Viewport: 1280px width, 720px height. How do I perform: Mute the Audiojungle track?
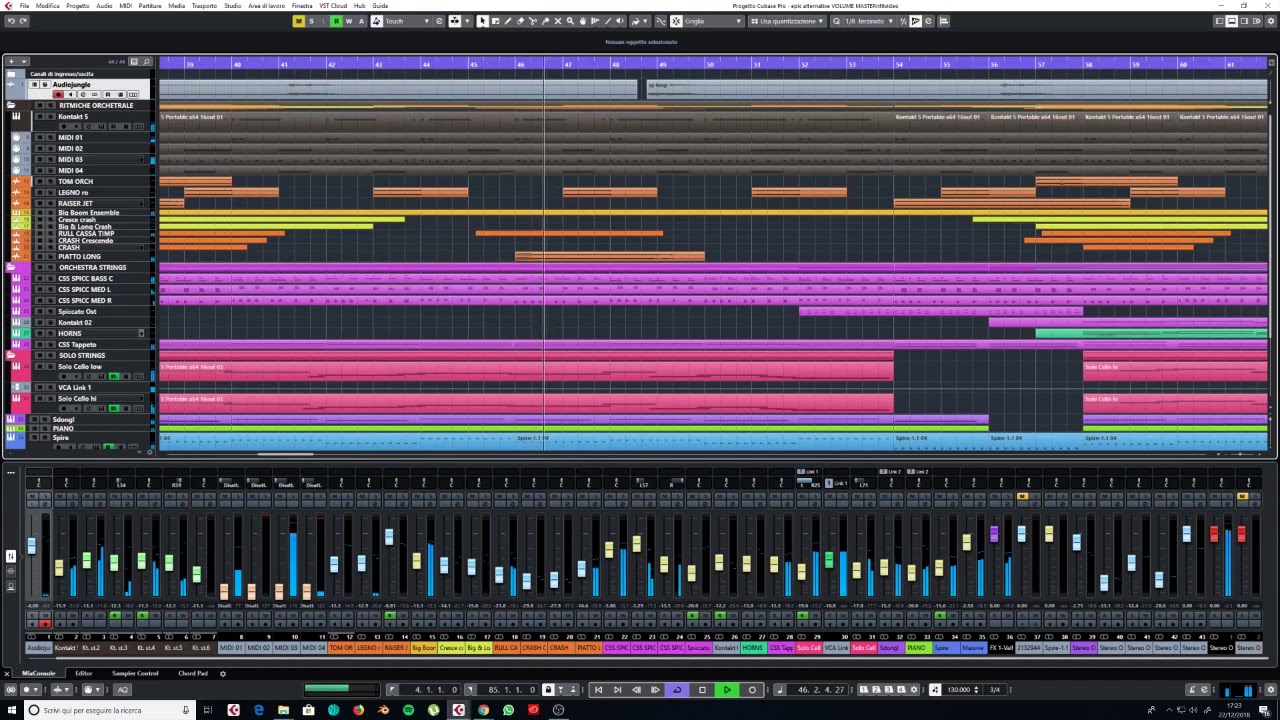34,85
